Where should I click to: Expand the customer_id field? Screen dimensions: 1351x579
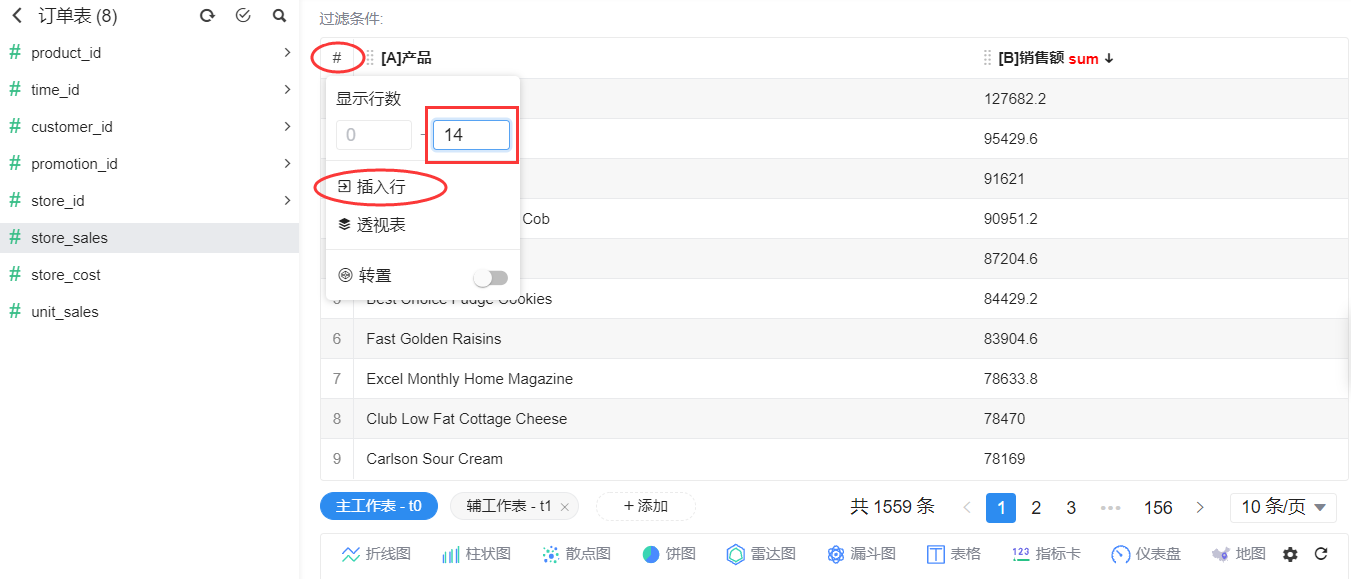pos(287,126)
